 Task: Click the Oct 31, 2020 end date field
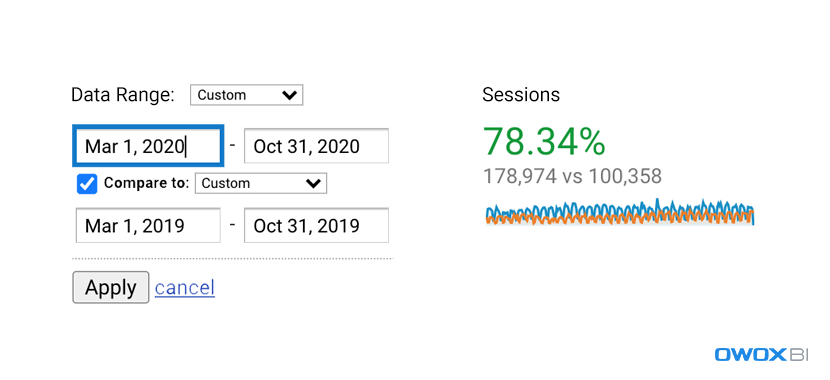[x=316, y=146]
